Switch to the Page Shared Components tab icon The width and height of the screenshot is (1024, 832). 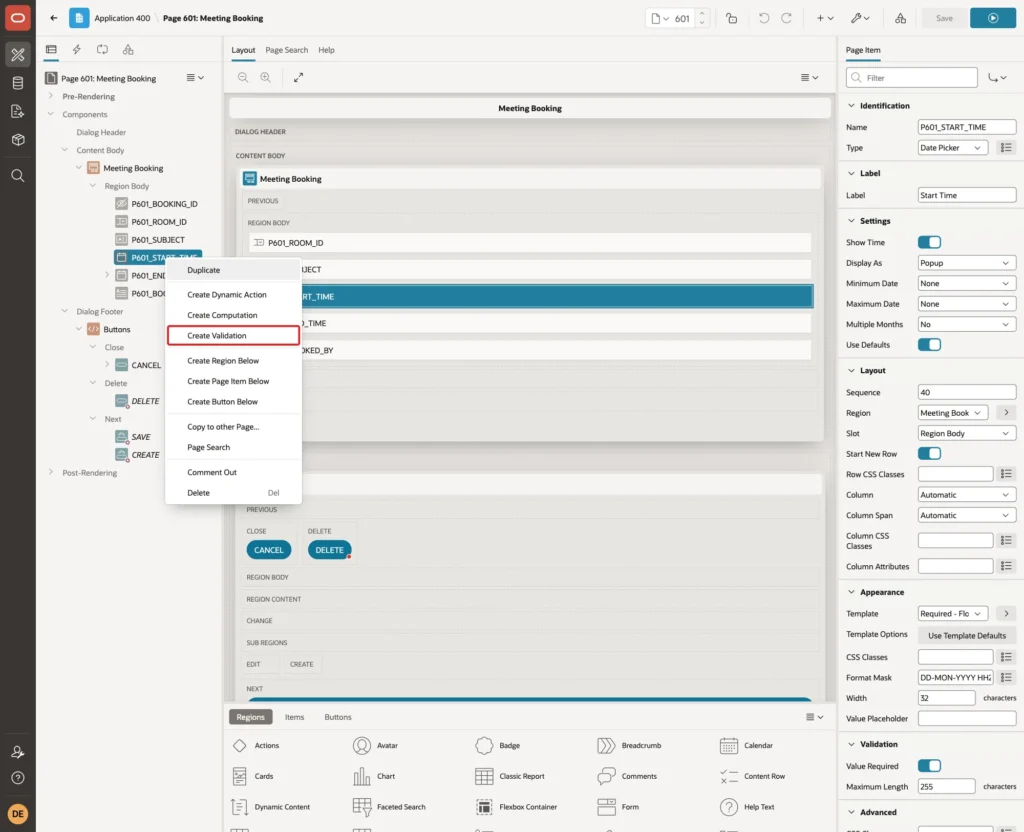(128, 50)
